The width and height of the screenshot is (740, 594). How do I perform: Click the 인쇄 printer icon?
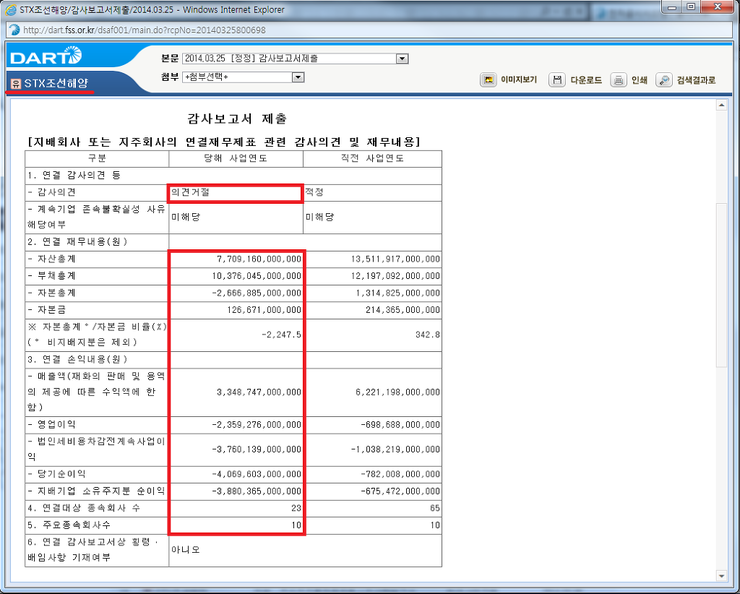pyautogui.click(x=618, y=80)
